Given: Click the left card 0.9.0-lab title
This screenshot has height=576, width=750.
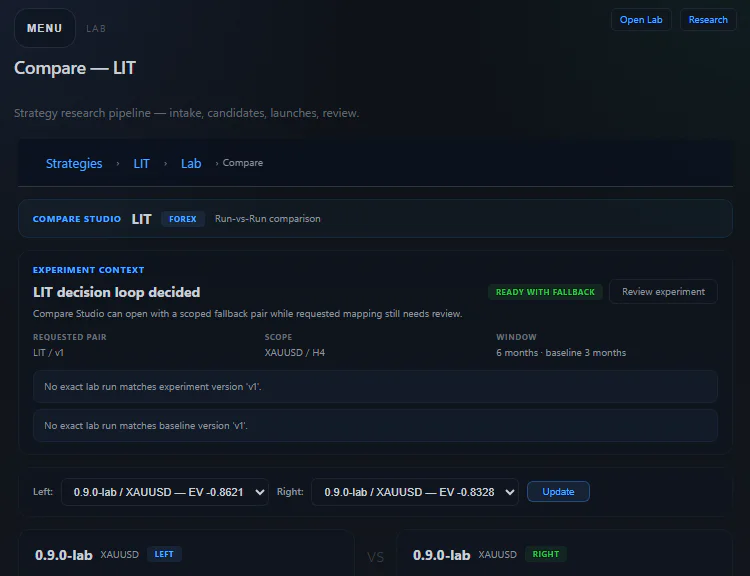Looking at the screenshot, I should coord(64,555).
